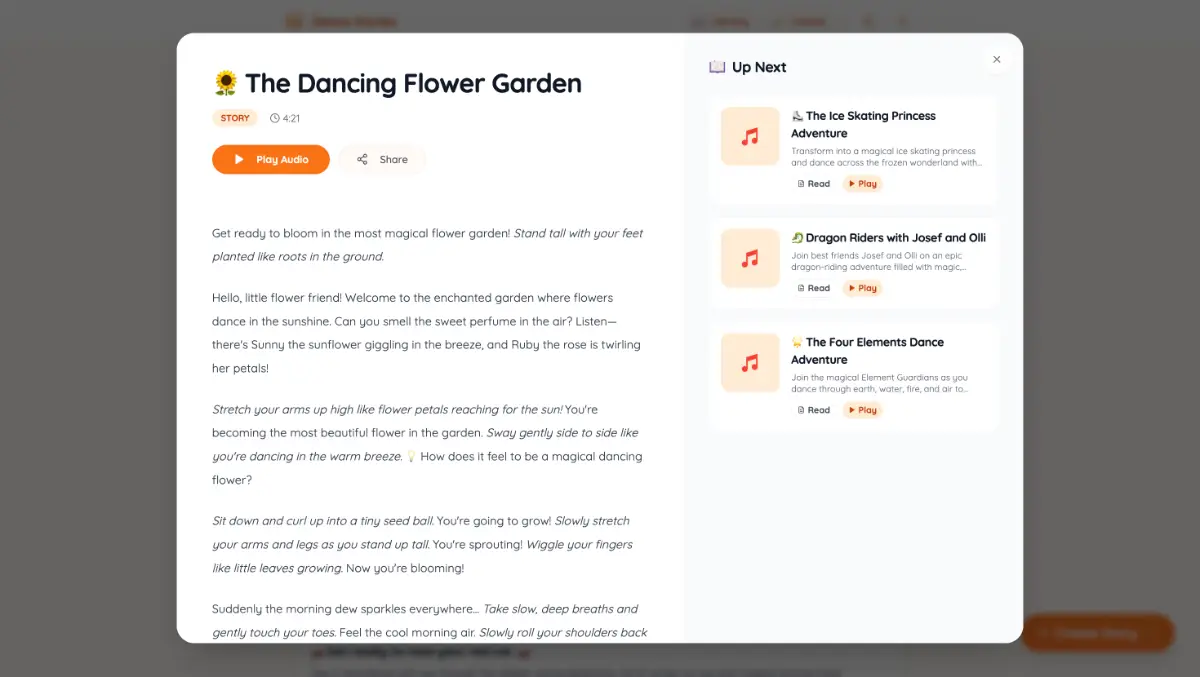
Task: Play The Ice Skating Princess Adventure
Action: (862, 184)
